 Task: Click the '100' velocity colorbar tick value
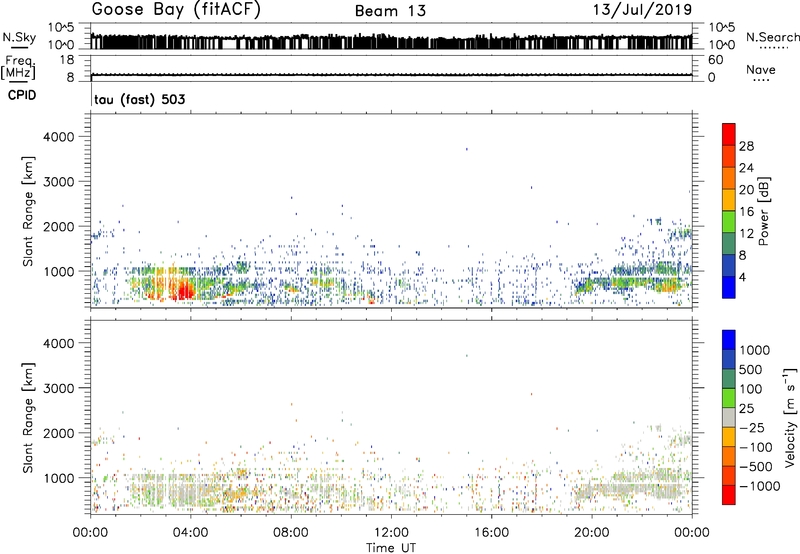click(x=751, y=389)
